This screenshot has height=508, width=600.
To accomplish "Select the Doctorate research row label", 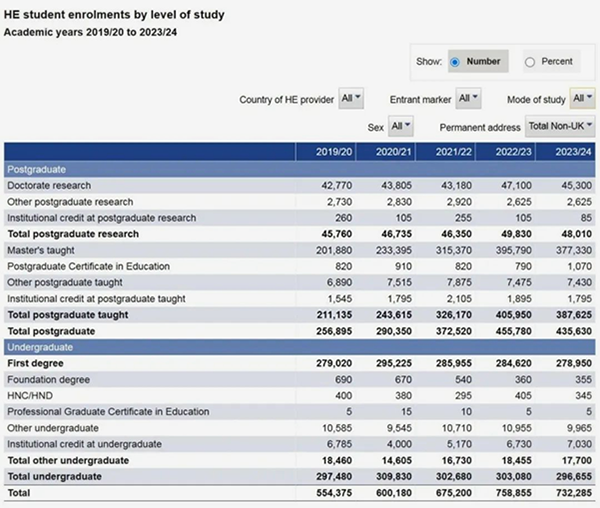I will pyautogui.click(x=49, y=186).
